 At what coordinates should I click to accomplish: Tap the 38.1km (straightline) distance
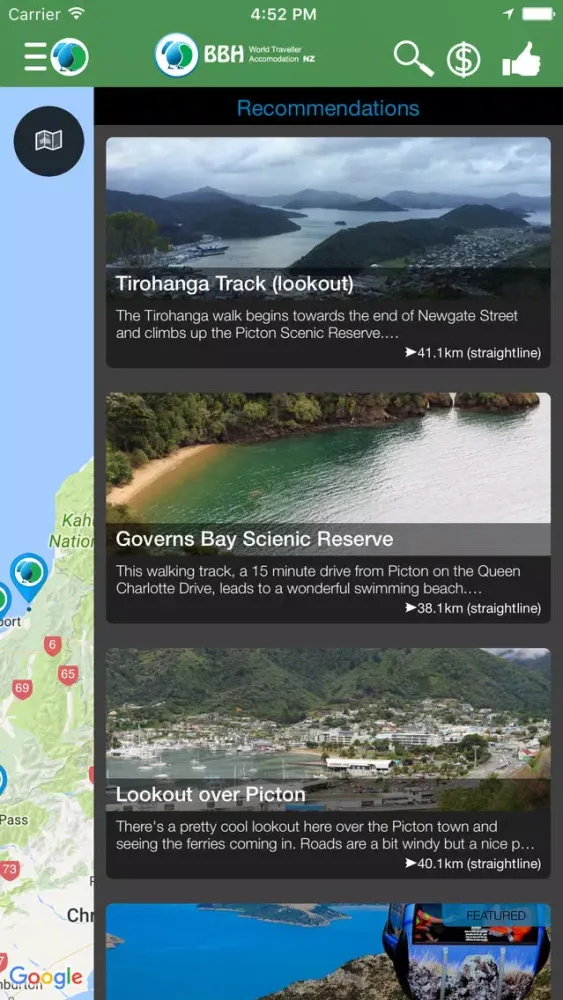pyautogui.click(x=472, y=608)
